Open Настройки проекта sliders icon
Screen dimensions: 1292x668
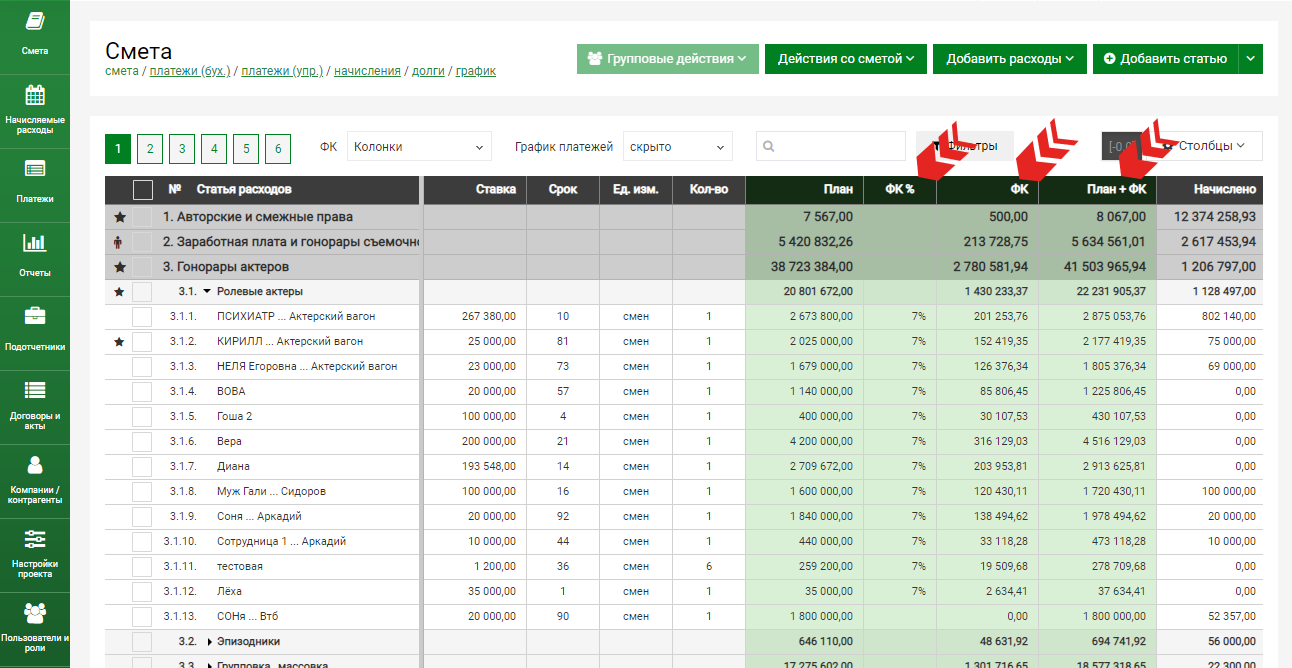click(35, 539)
